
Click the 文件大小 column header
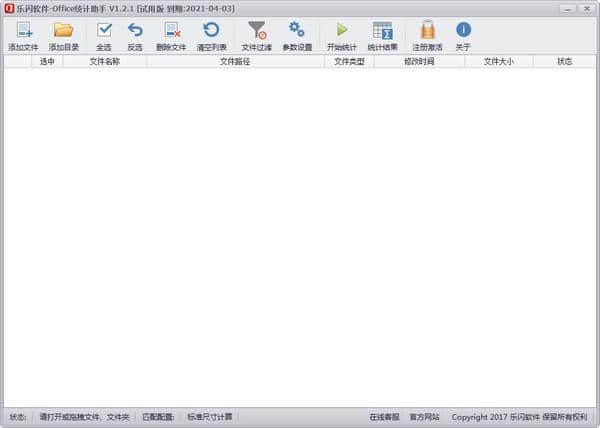pyautogui.click(x=498, y=61)
